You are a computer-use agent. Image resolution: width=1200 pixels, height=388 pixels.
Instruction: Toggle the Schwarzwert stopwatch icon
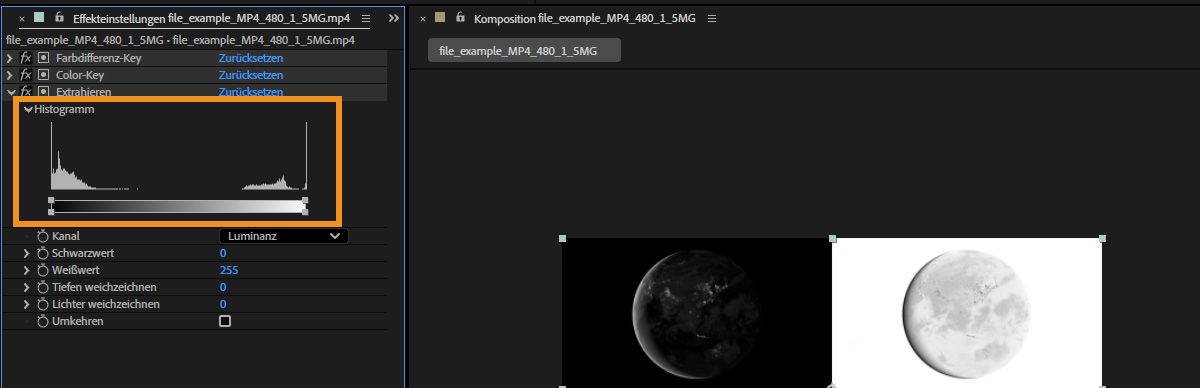(43, 254)
